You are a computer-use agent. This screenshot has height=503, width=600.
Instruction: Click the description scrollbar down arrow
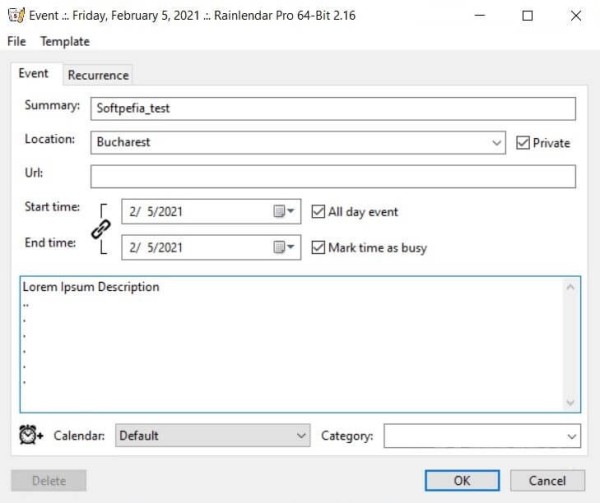pos(570,402)
